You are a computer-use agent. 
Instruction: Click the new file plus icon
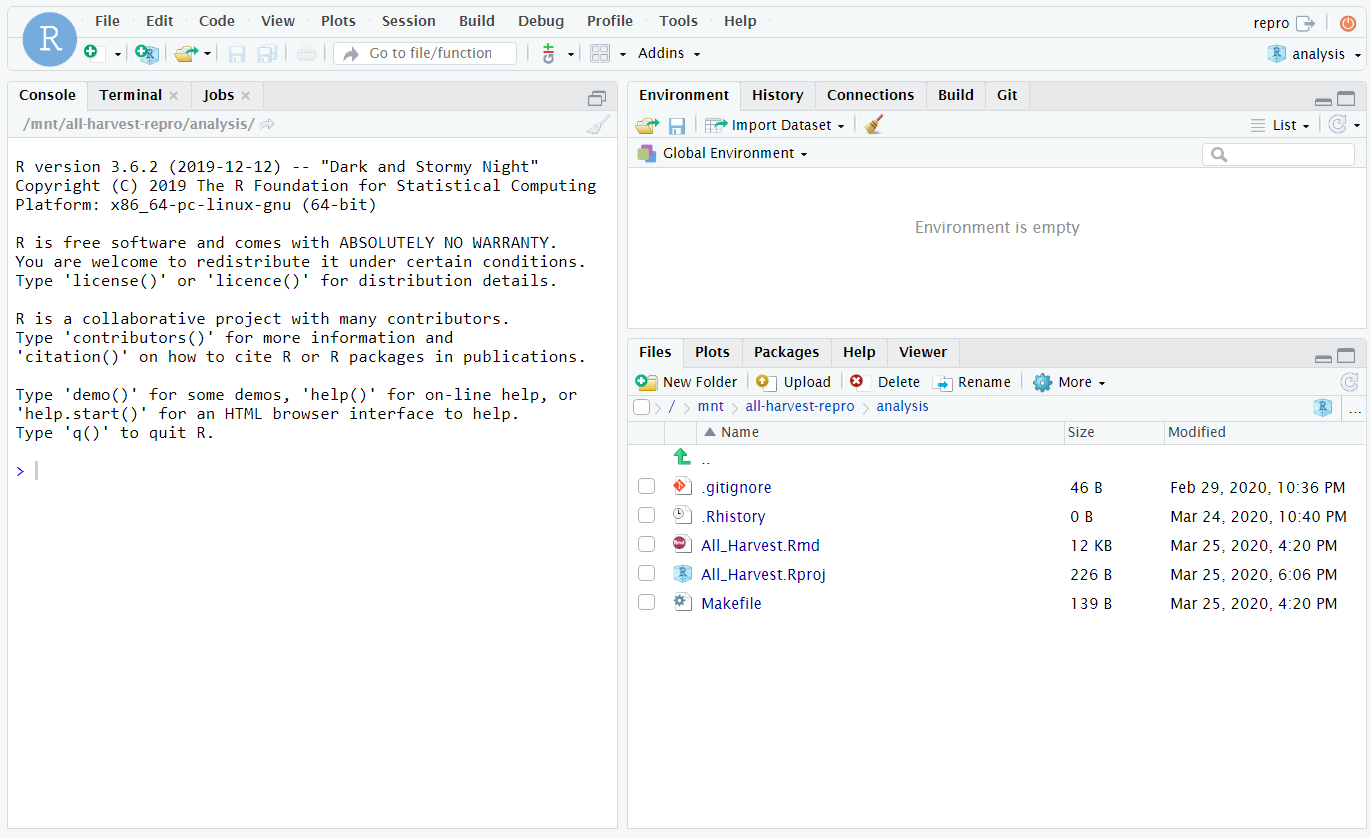(93, 53)
